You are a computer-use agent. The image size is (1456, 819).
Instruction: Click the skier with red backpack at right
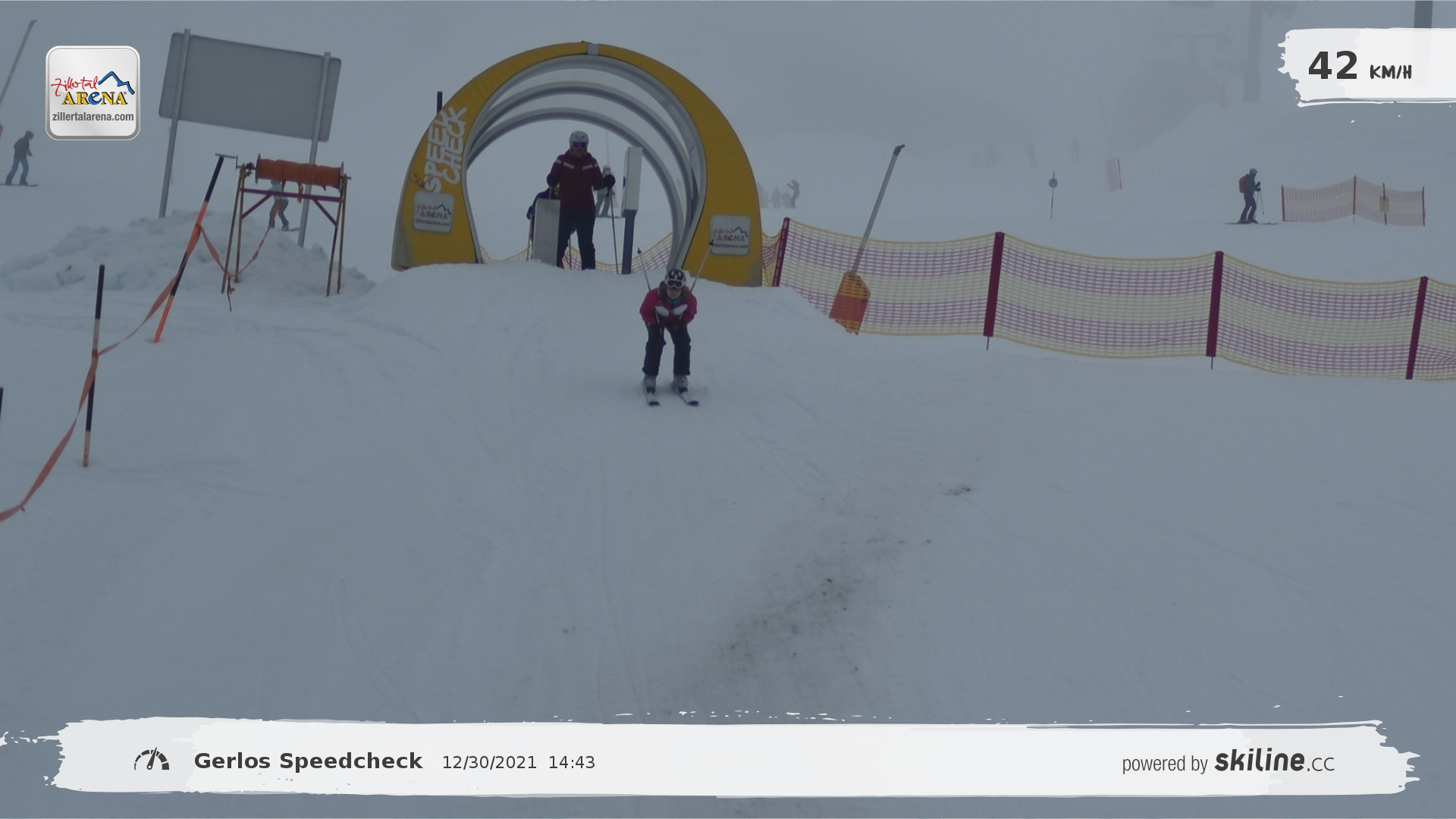tap(1249, 196)
